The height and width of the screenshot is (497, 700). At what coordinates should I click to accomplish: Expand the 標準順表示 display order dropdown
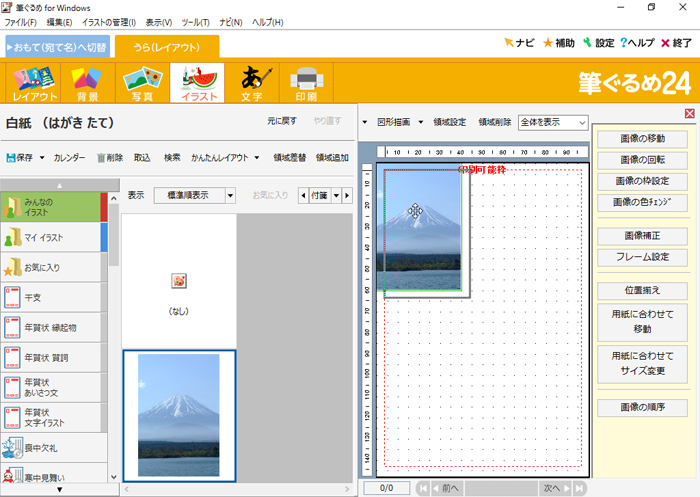230,196
